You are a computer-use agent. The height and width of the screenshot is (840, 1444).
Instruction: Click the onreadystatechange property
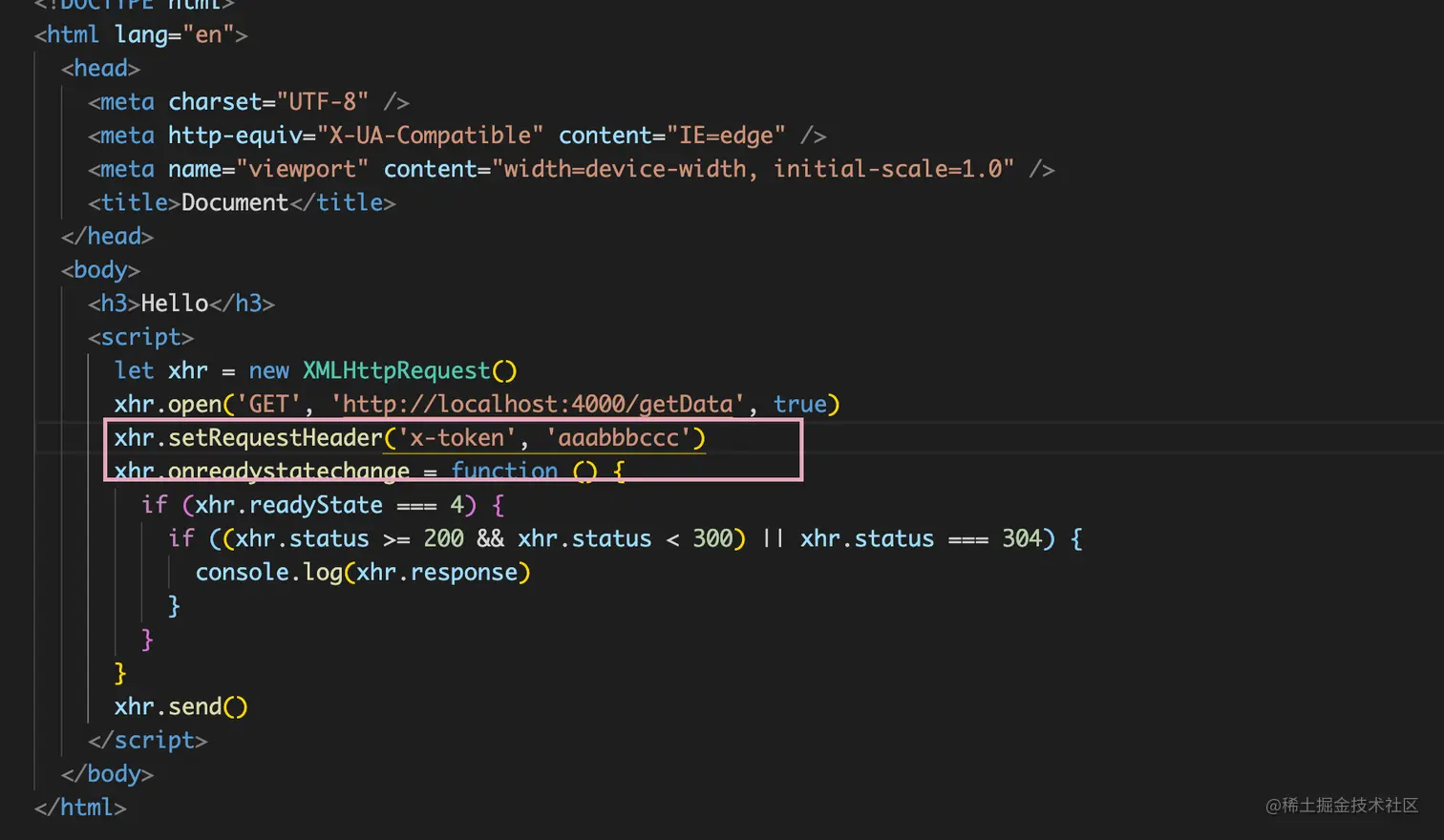(x=288, y=472)
